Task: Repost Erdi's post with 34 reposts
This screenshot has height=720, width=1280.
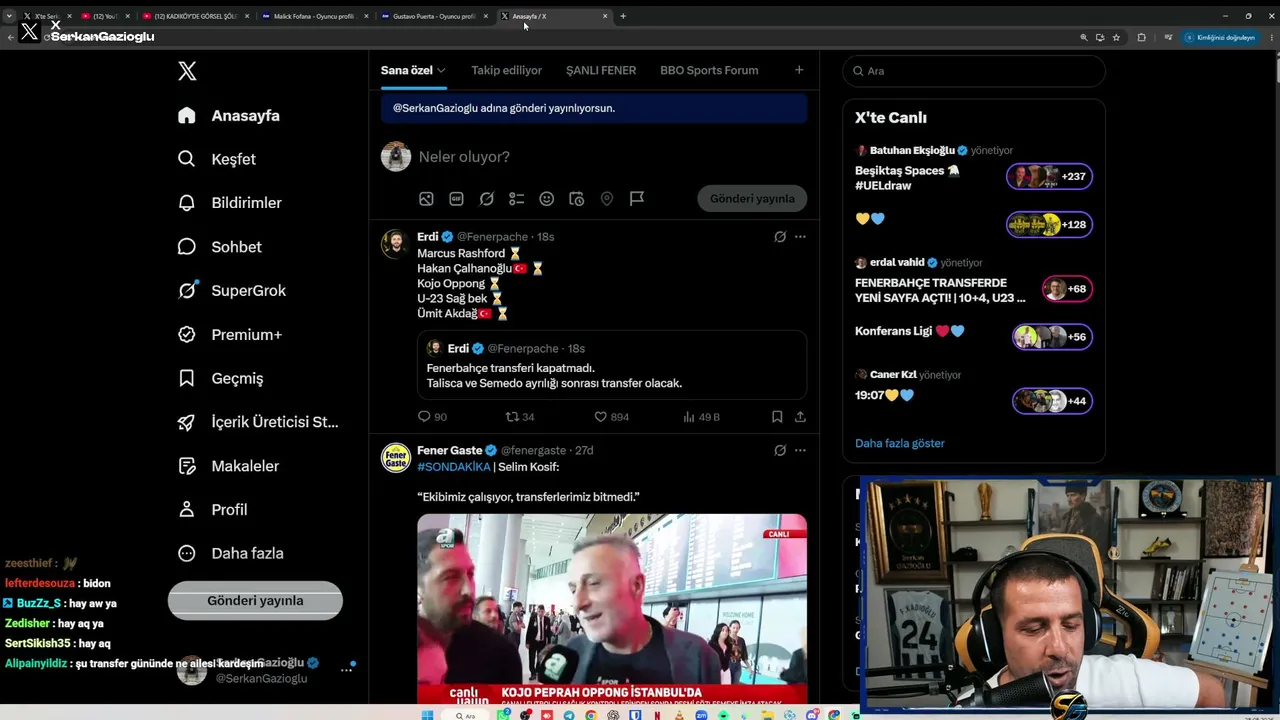Action: 520,417
